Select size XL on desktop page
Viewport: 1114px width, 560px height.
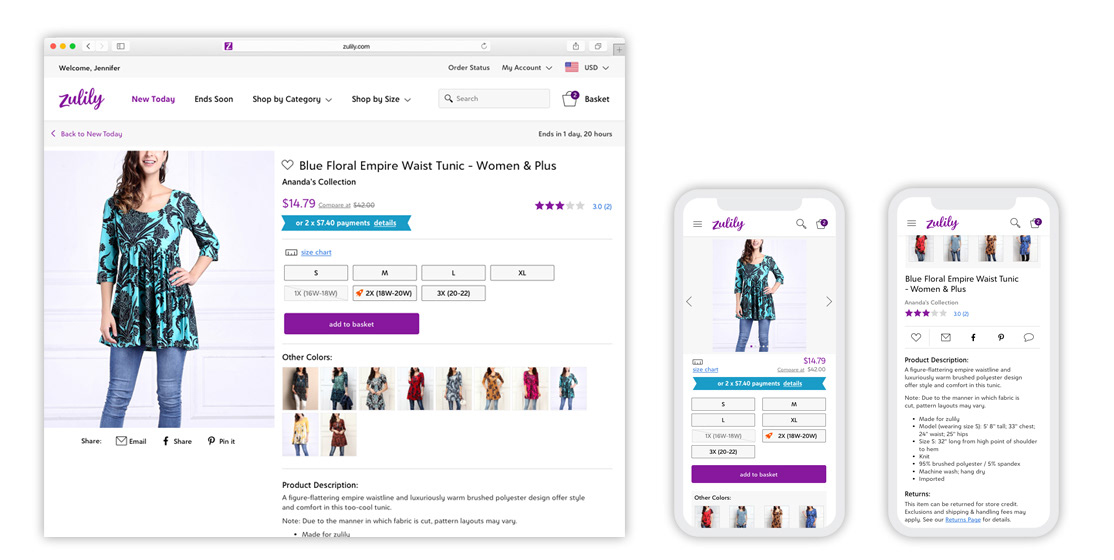(x=522, y=273)
